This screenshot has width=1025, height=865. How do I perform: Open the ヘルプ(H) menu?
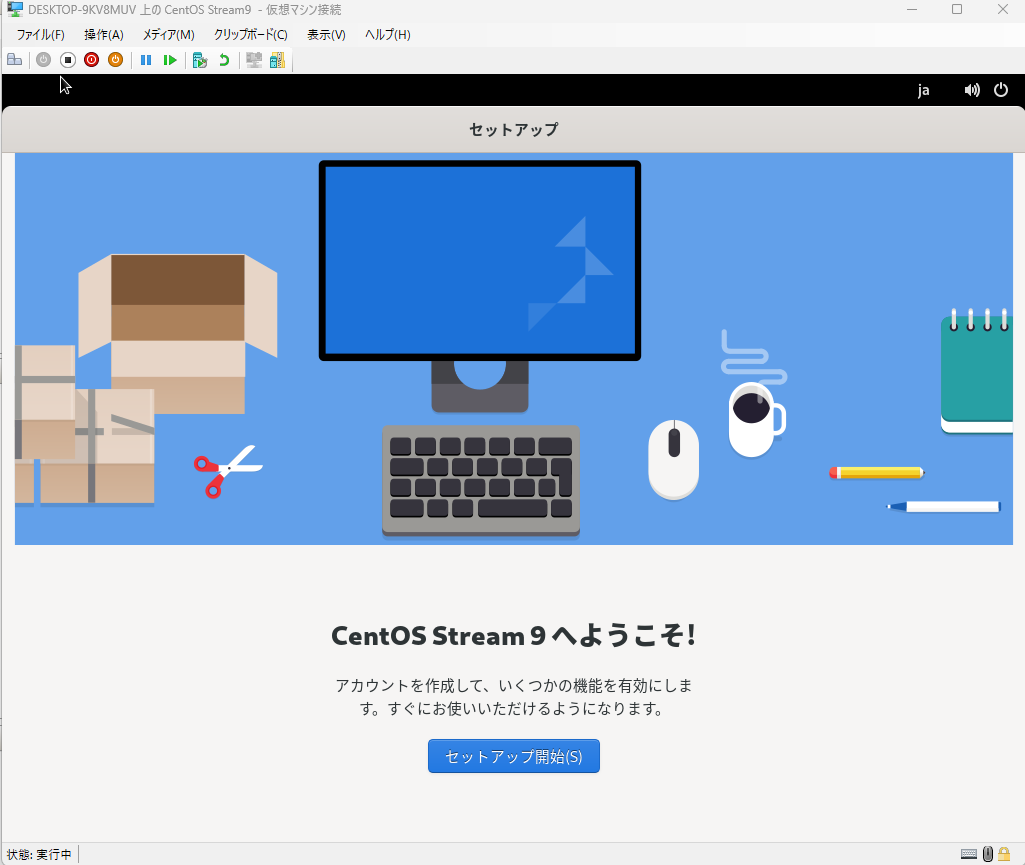click(387, 35)
